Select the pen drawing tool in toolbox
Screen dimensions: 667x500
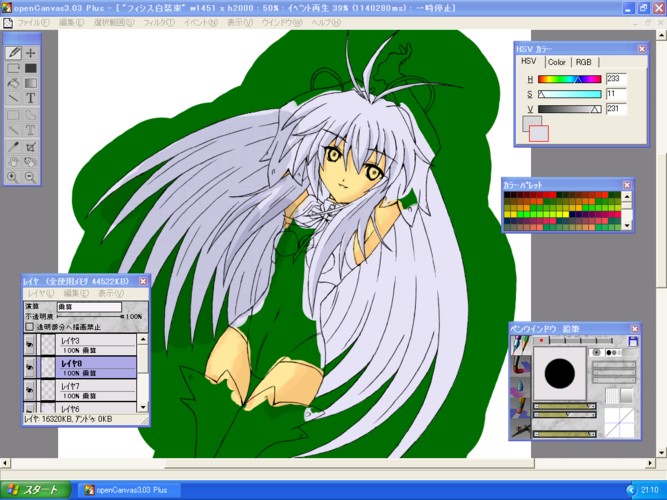coord(13,53)
